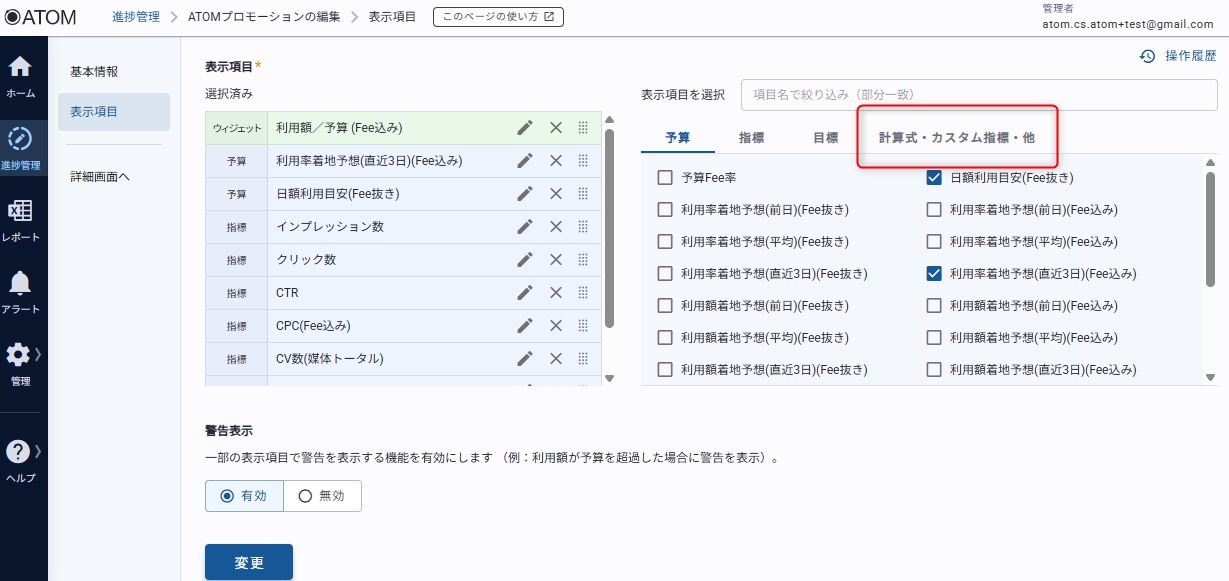Click the 項目名で絞り込み search field
Viewport: 1229px width, 581px height.
978,95
